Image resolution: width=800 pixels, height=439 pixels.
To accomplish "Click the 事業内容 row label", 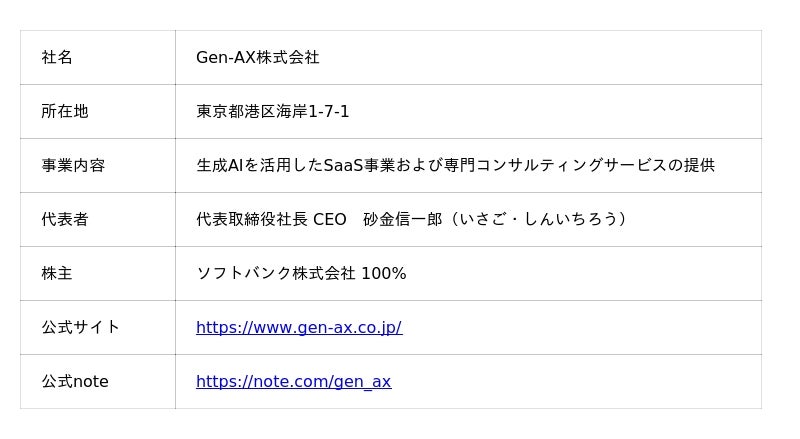I will click(x=73, y=166).
